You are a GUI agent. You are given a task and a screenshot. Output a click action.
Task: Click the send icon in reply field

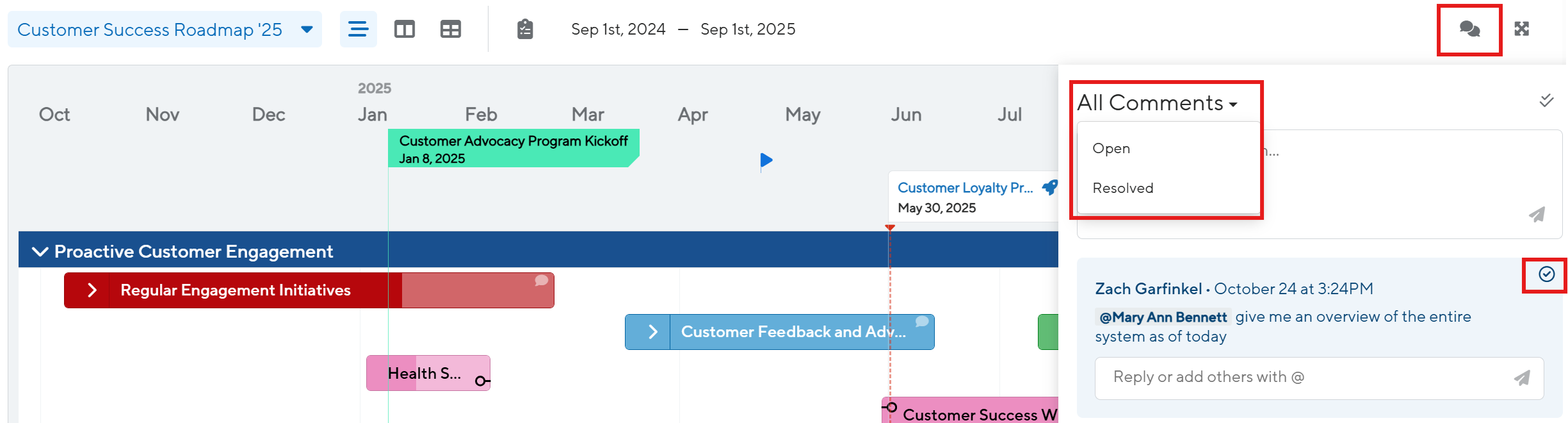coord(1522,378)
